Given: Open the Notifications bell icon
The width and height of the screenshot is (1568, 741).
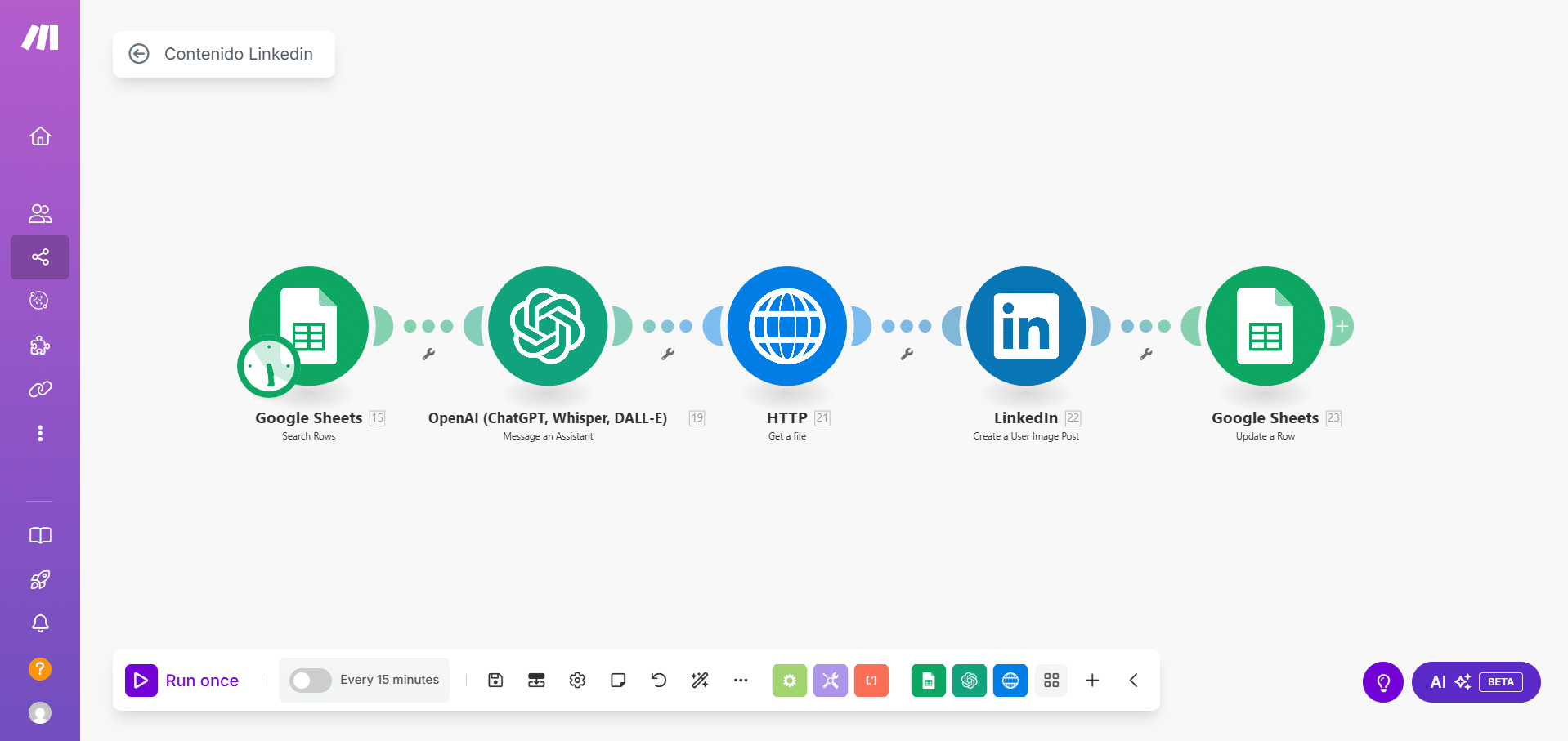Looking at the screenshot, I should [40, 623].
